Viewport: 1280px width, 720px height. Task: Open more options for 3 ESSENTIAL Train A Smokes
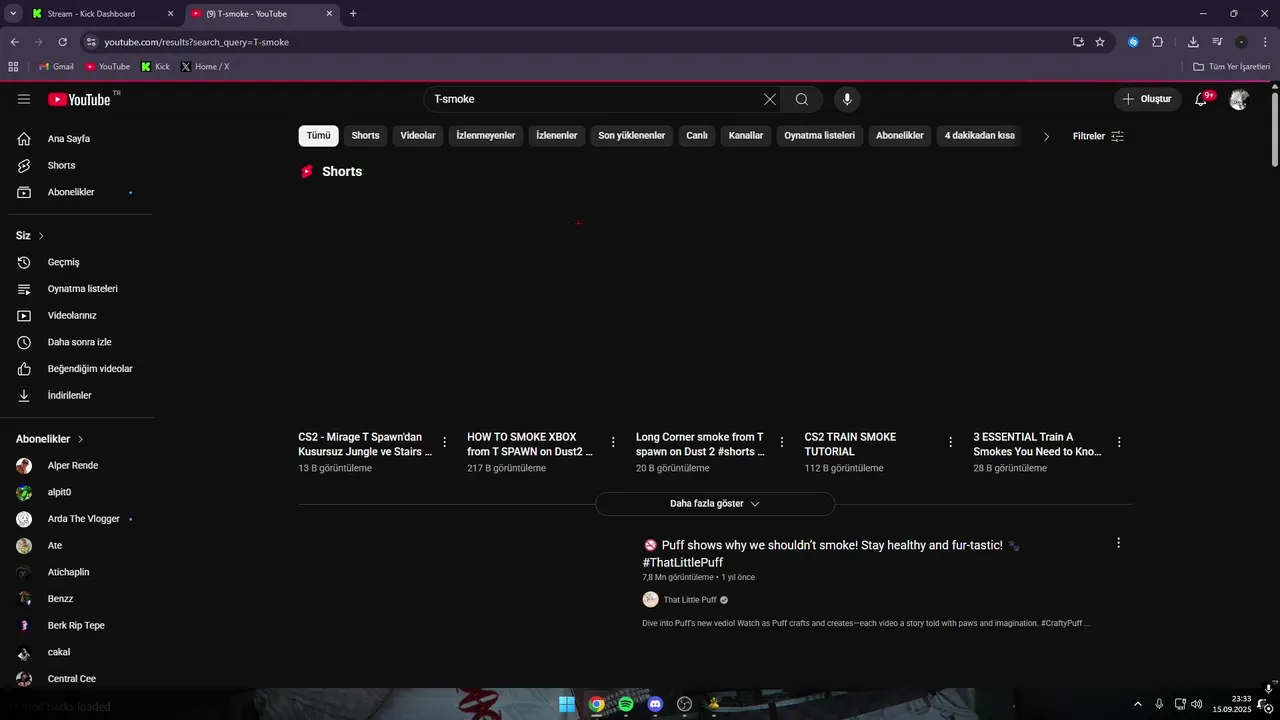point(1119,442)
